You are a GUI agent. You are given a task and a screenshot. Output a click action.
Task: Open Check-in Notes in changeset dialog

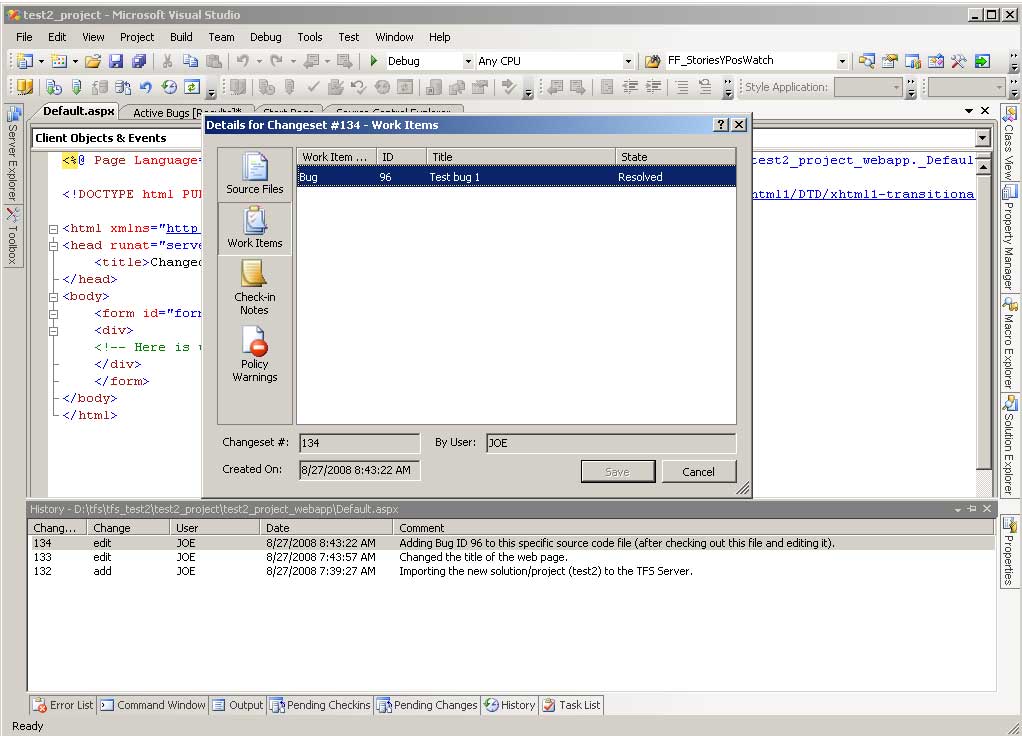point(254,287)
